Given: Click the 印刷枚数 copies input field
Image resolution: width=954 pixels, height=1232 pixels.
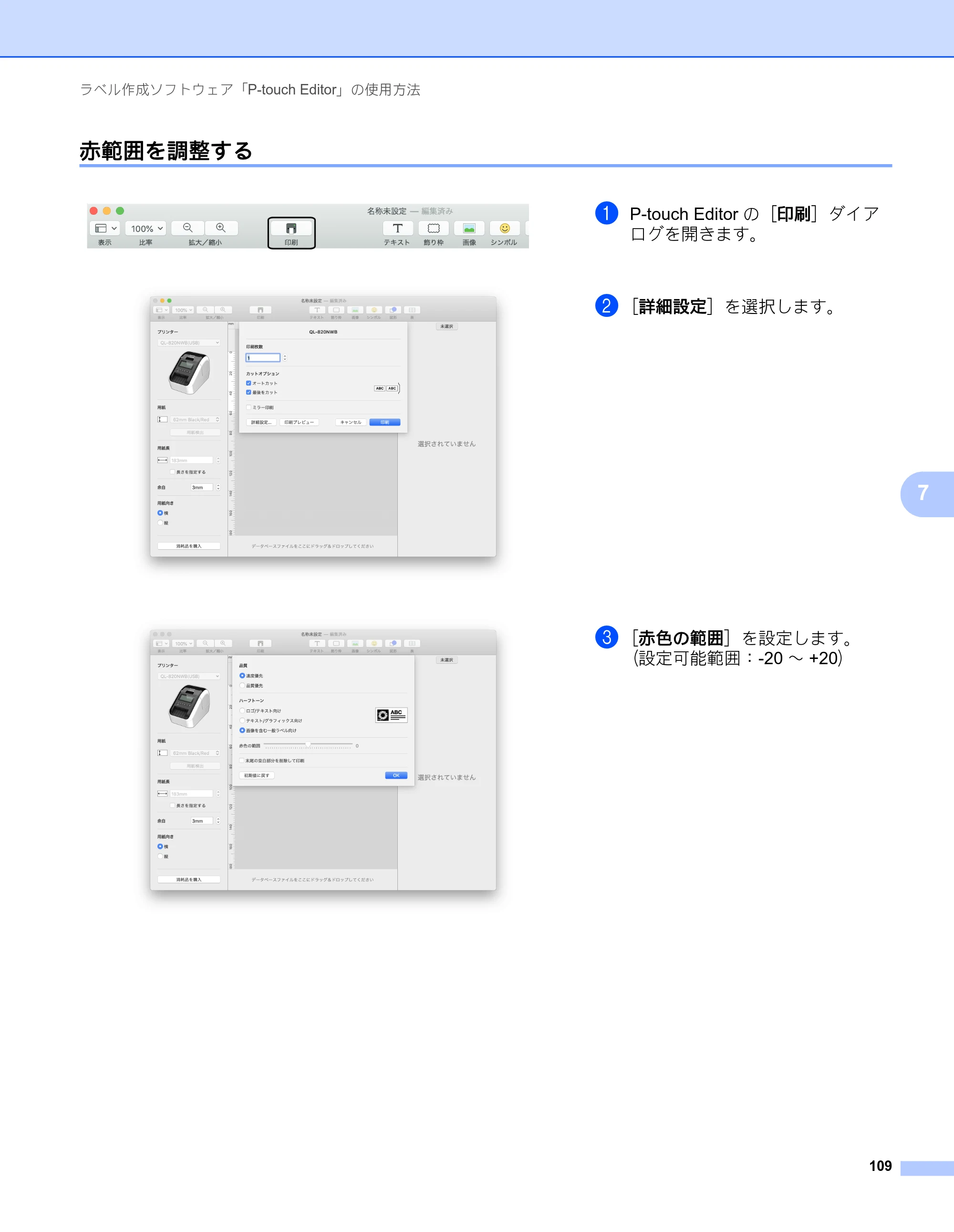Looking at the screenshot, I should click(x=263, y=358).
